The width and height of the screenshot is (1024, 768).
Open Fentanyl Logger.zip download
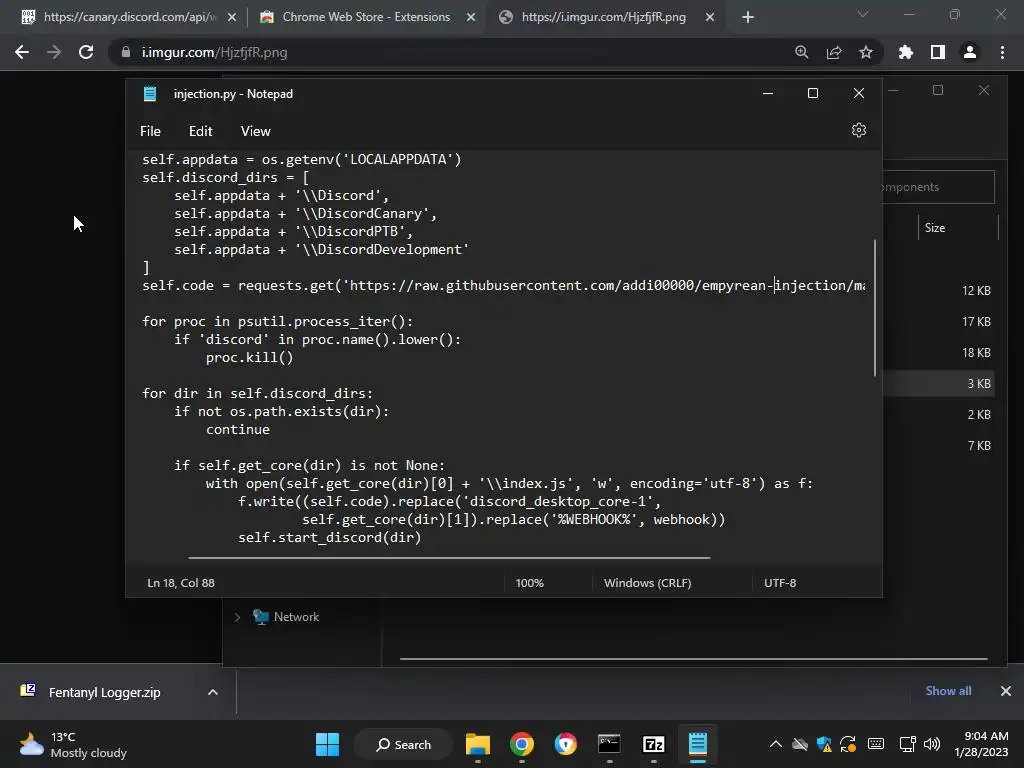coord(104,692)
